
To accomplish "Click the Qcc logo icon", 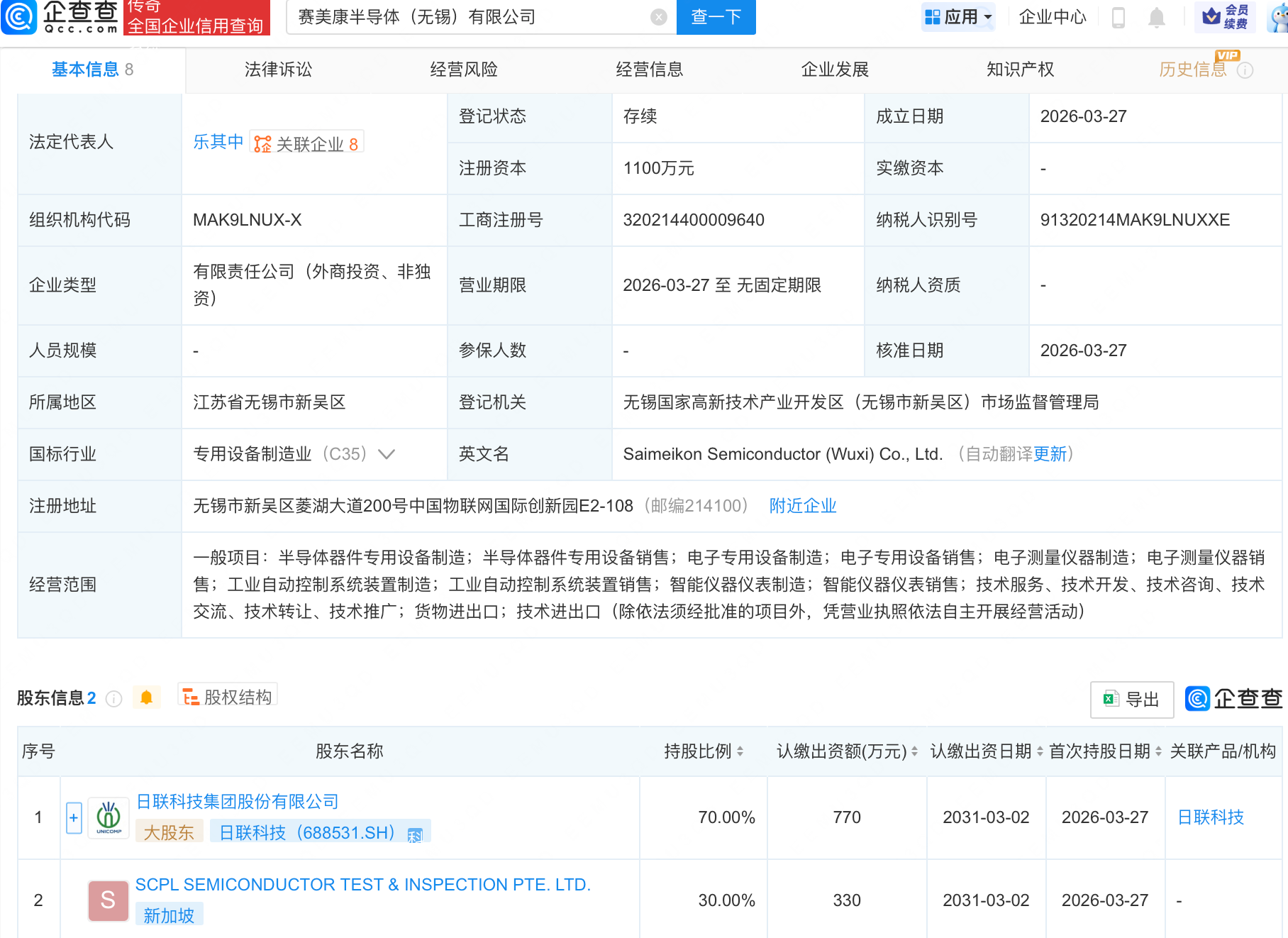I will (19, 17).
